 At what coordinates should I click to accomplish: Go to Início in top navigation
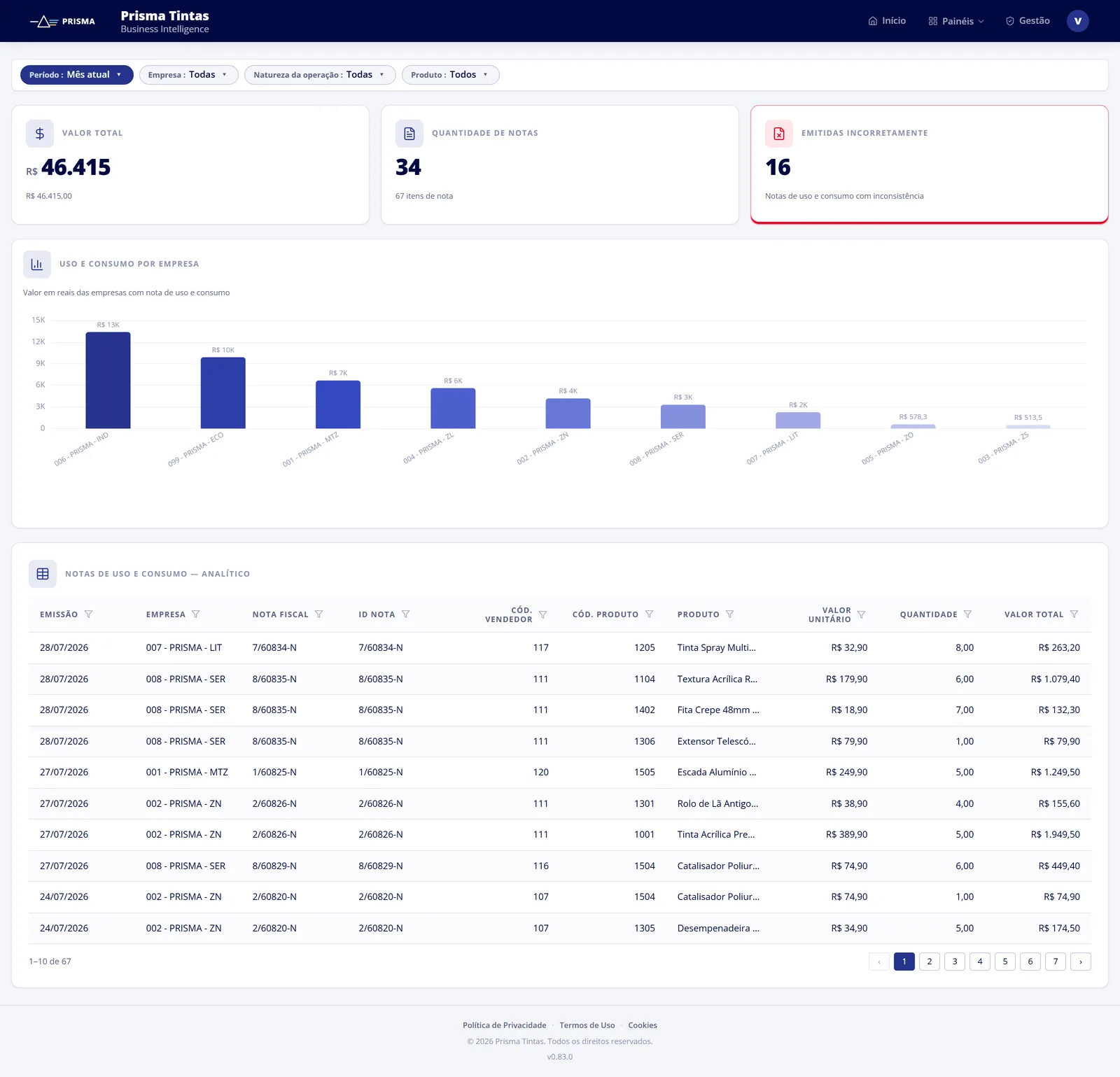(x=887, y=21)
